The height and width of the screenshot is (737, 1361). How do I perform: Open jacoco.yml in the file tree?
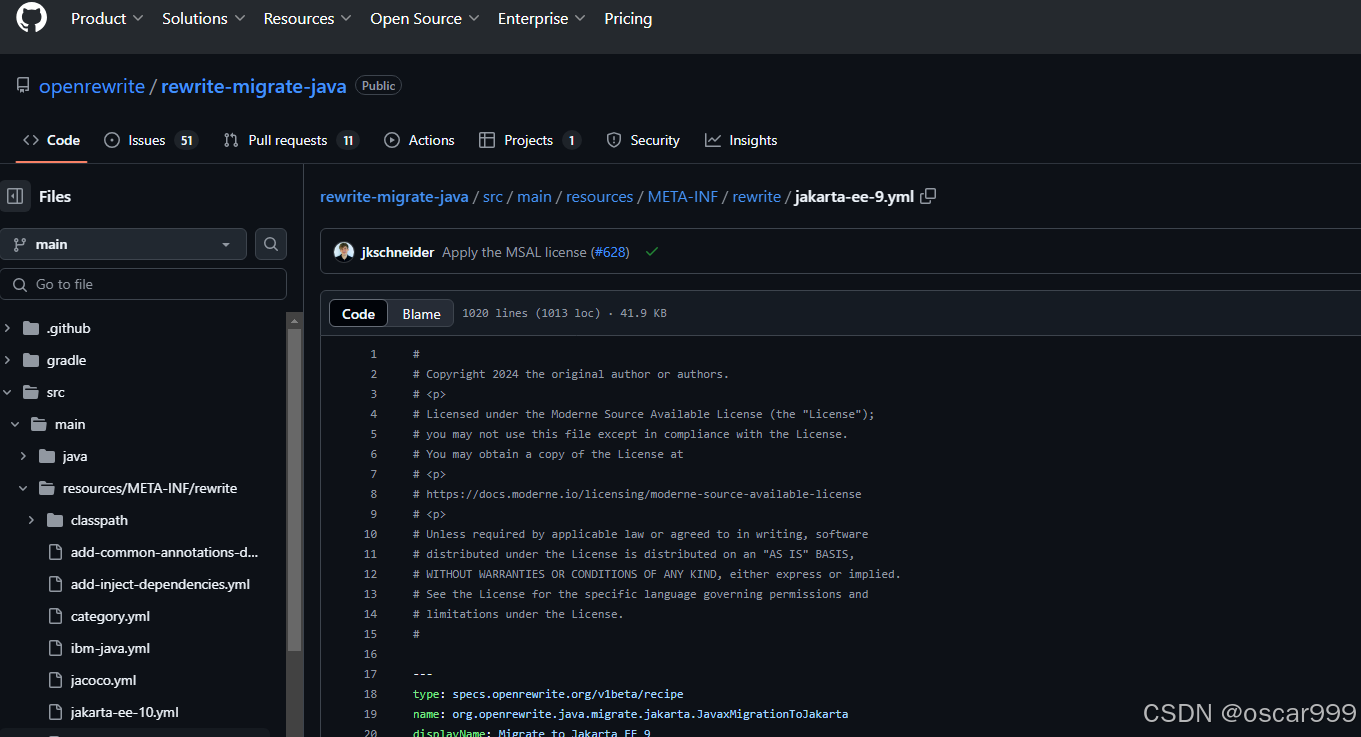pos(103,680)
